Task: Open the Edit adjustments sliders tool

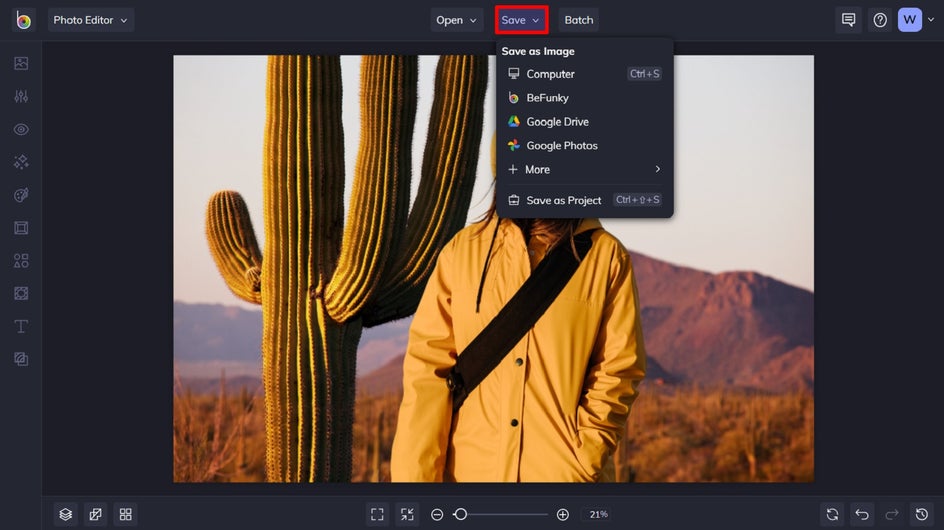Action: [21, 96]
